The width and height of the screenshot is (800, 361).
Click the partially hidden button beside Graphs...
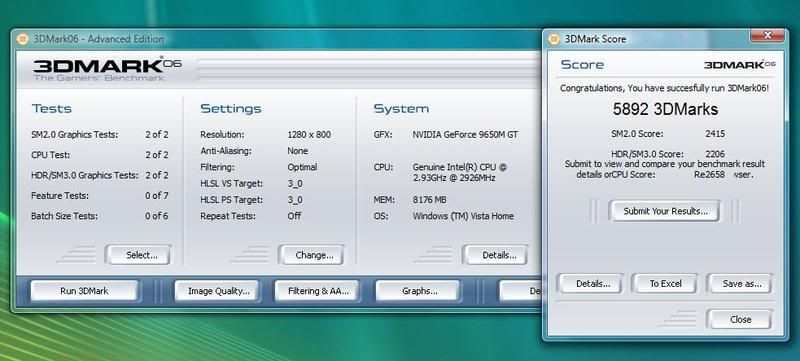point(520,291)
